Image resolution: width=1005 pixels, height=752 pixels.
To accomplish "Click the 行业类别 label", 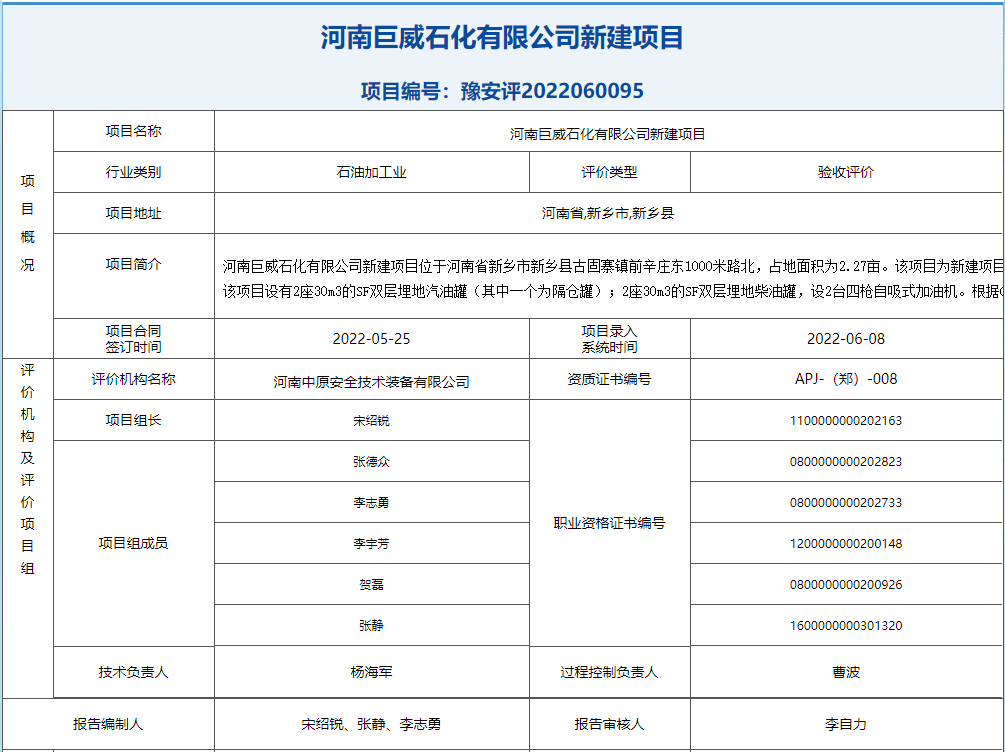I will coord(133,172).
